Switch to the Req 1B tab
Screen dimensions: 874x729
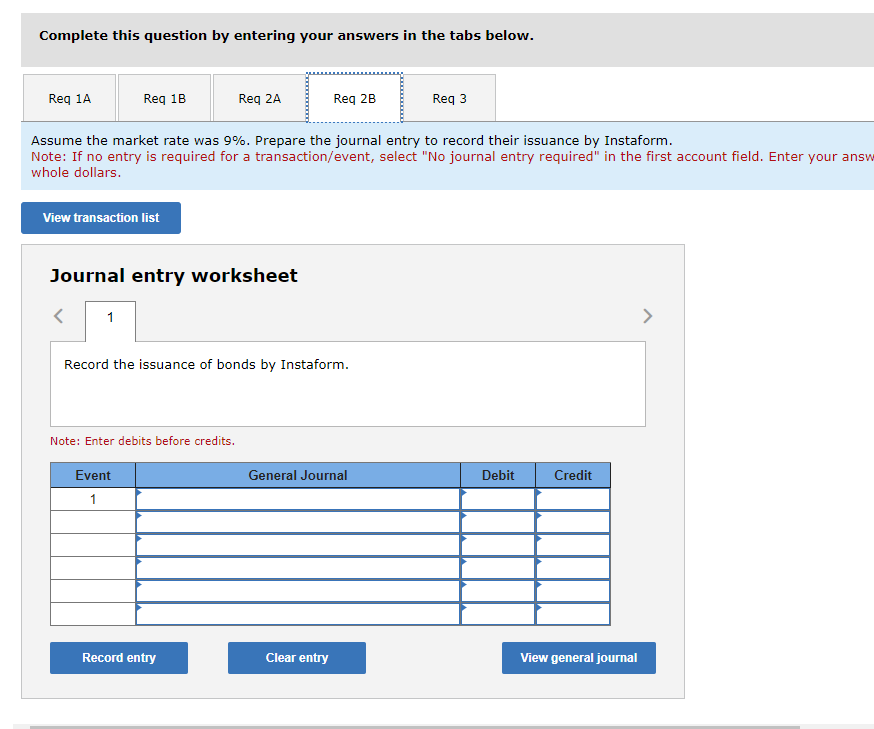(x=164, y=98)
